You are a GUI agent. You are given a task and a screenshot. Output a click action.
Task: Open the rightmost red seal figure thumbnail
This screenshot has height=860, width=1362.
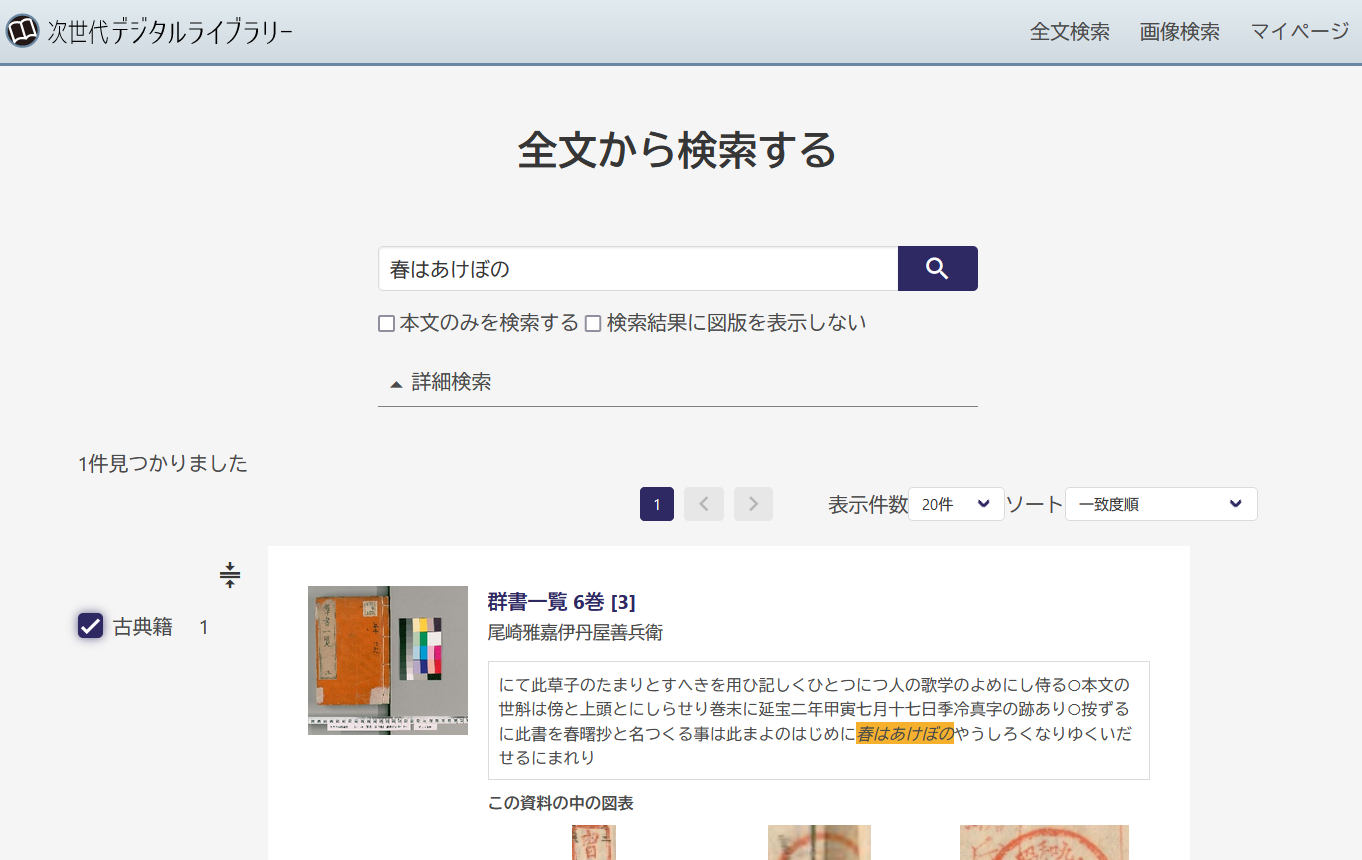tap(1044, 842)
